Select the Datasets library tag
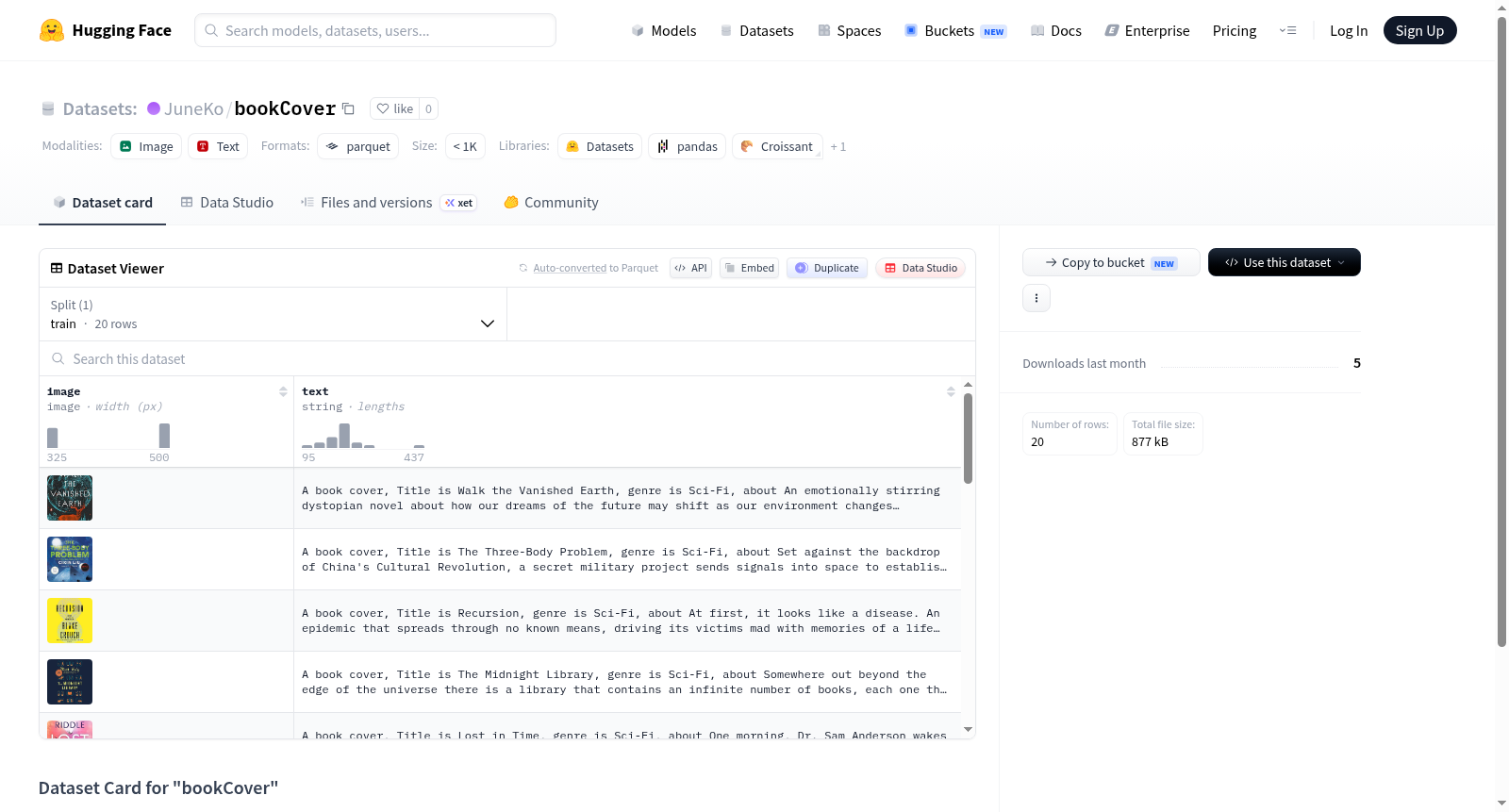 pos(600,146)
